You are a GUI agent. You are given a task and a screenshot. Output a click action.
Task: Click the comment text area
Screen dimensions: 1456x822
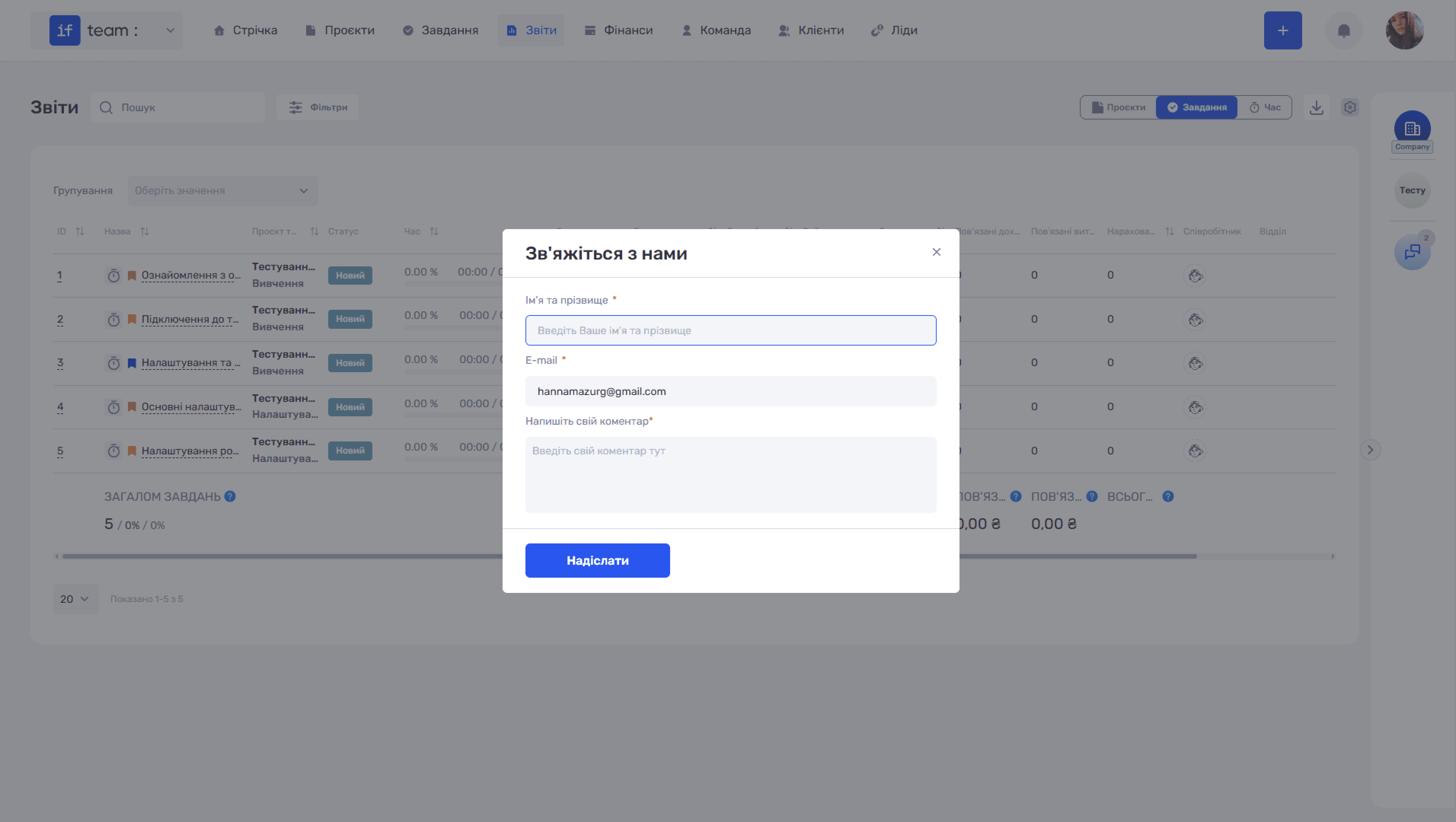730,475
